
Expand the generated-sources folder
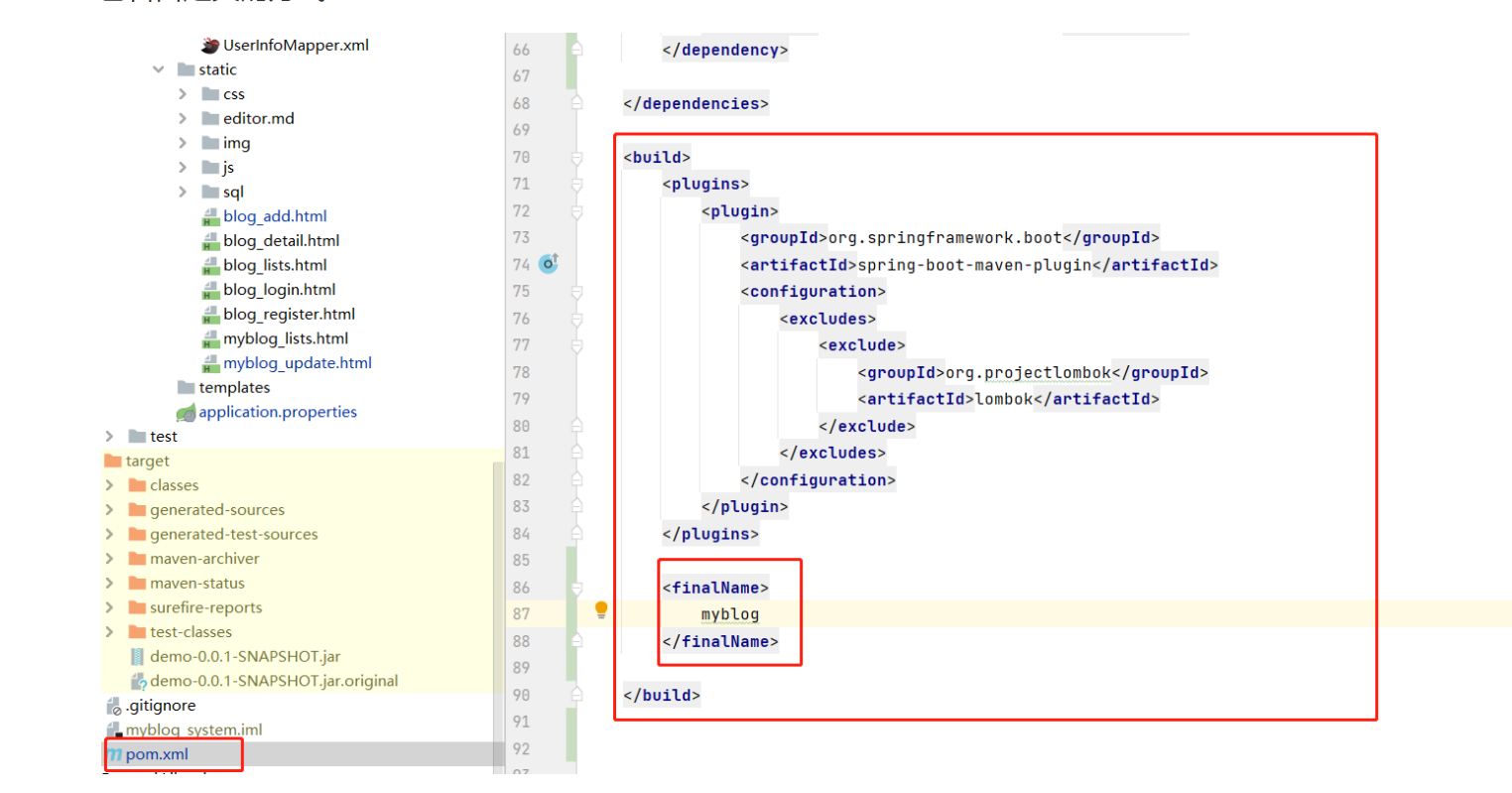(x=109, y=510)
